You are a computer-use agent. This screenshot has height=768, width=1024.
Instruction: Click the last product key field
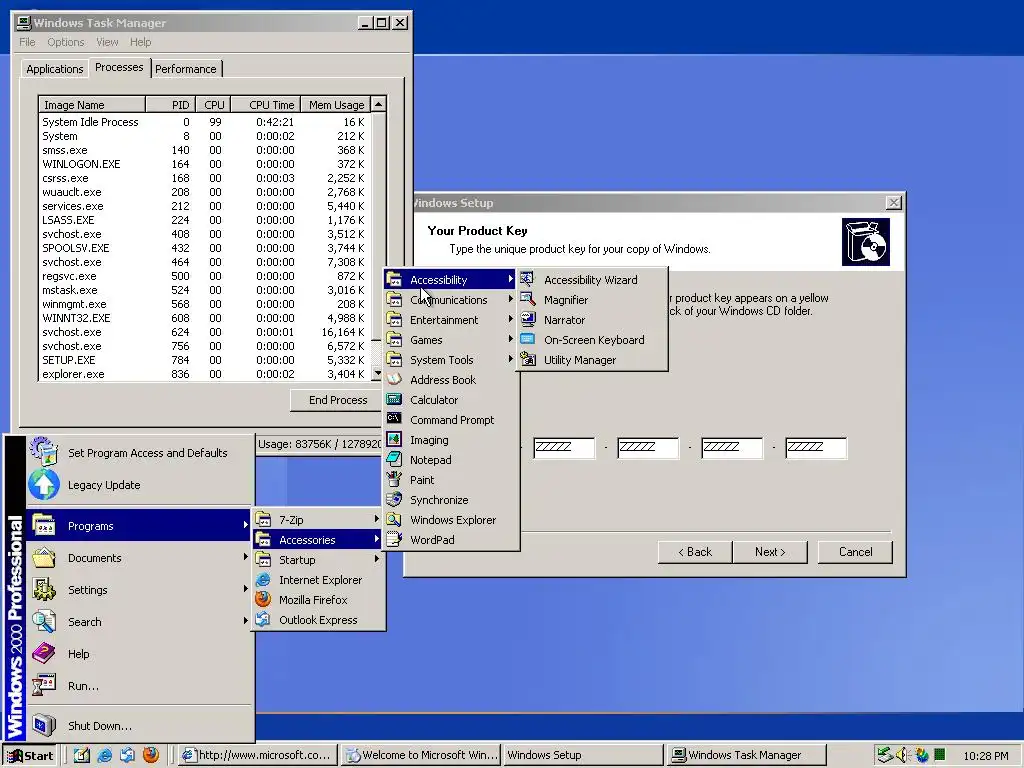[x=816, y=447]
